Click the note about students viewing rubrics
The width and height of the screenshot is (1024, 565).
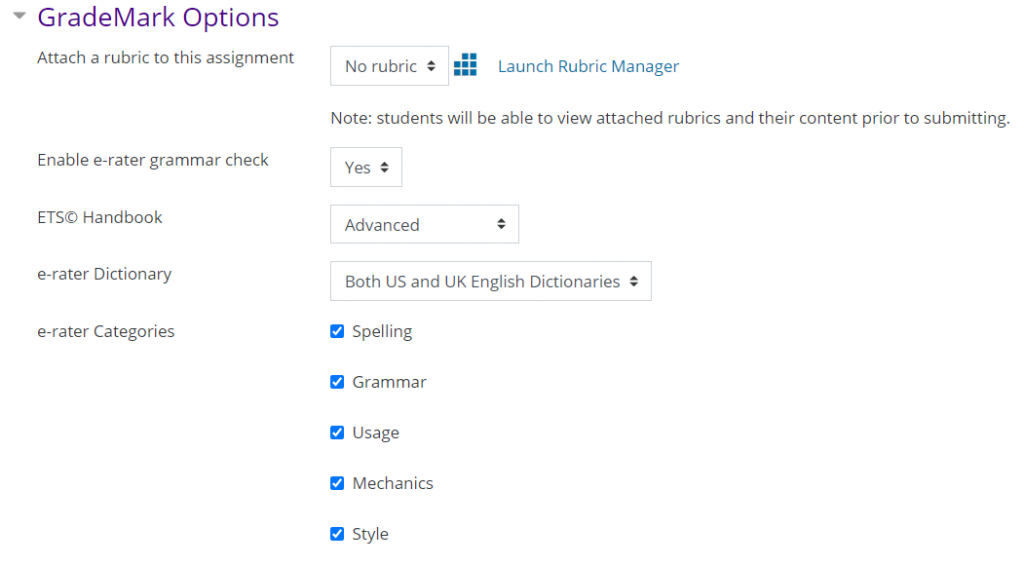(669, 118)
